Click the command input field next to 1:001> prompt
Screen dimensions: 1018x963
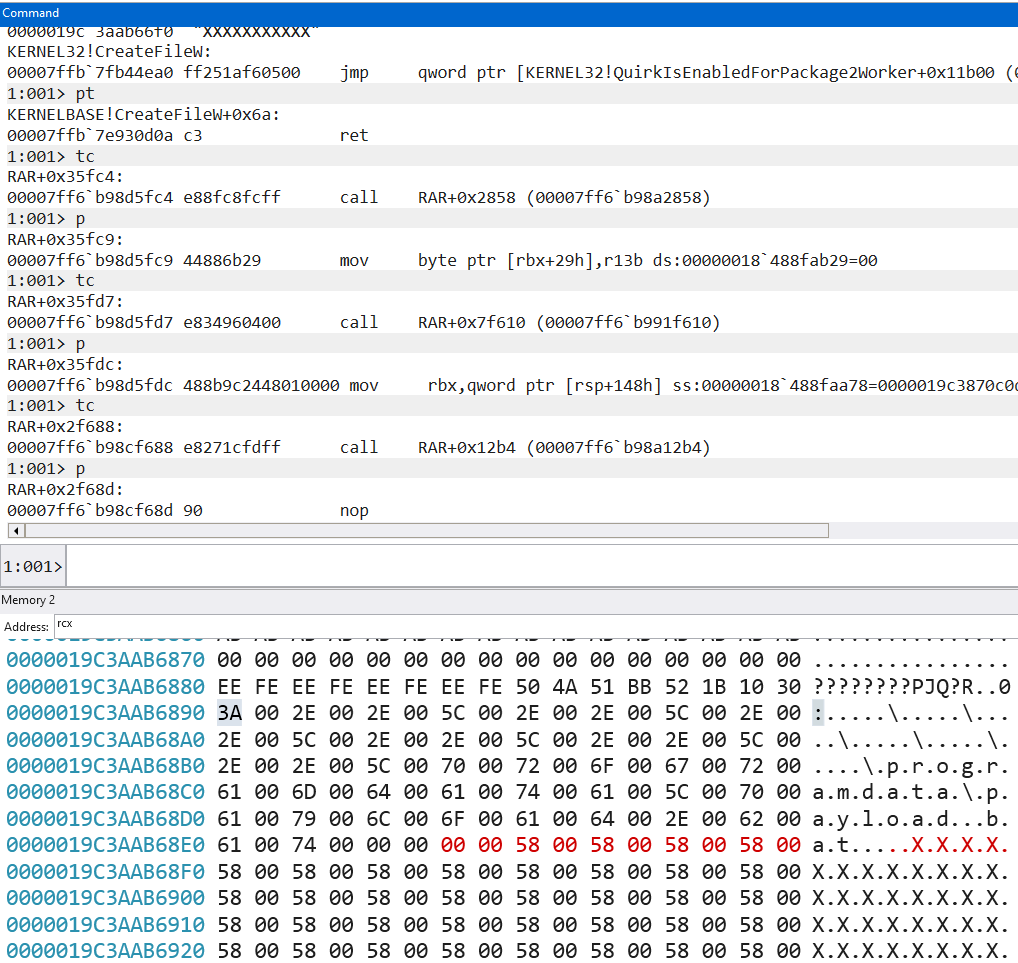542,566
